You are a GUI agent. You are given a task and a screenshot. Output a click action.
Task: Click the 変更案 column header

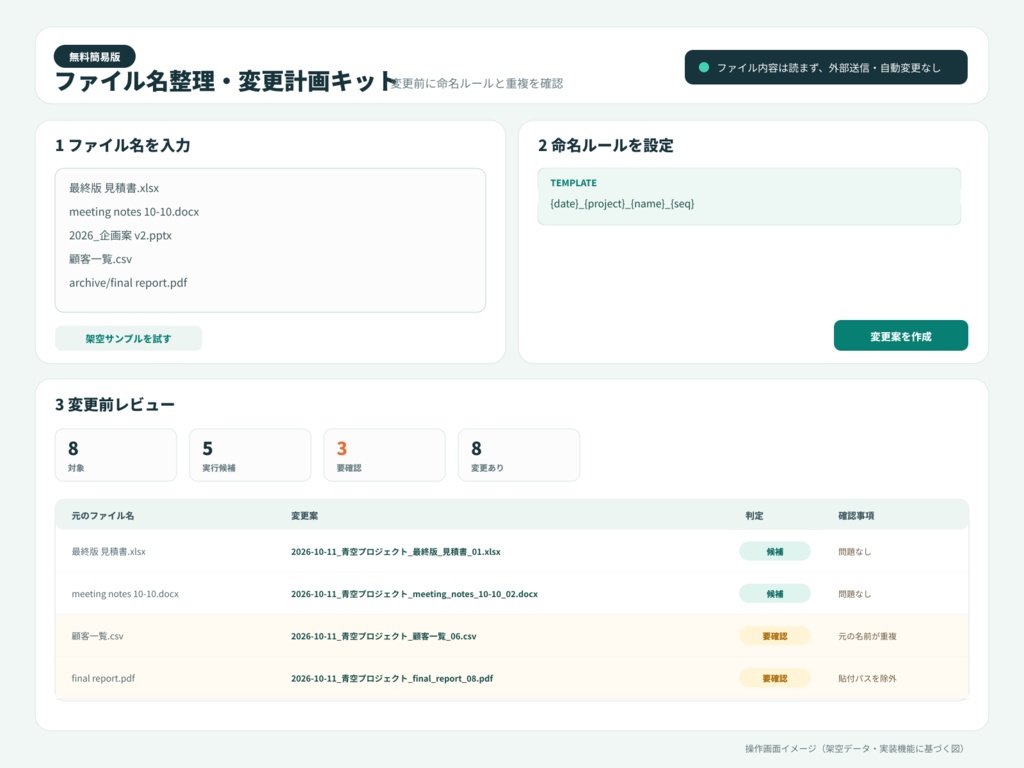tap(304, 515)
